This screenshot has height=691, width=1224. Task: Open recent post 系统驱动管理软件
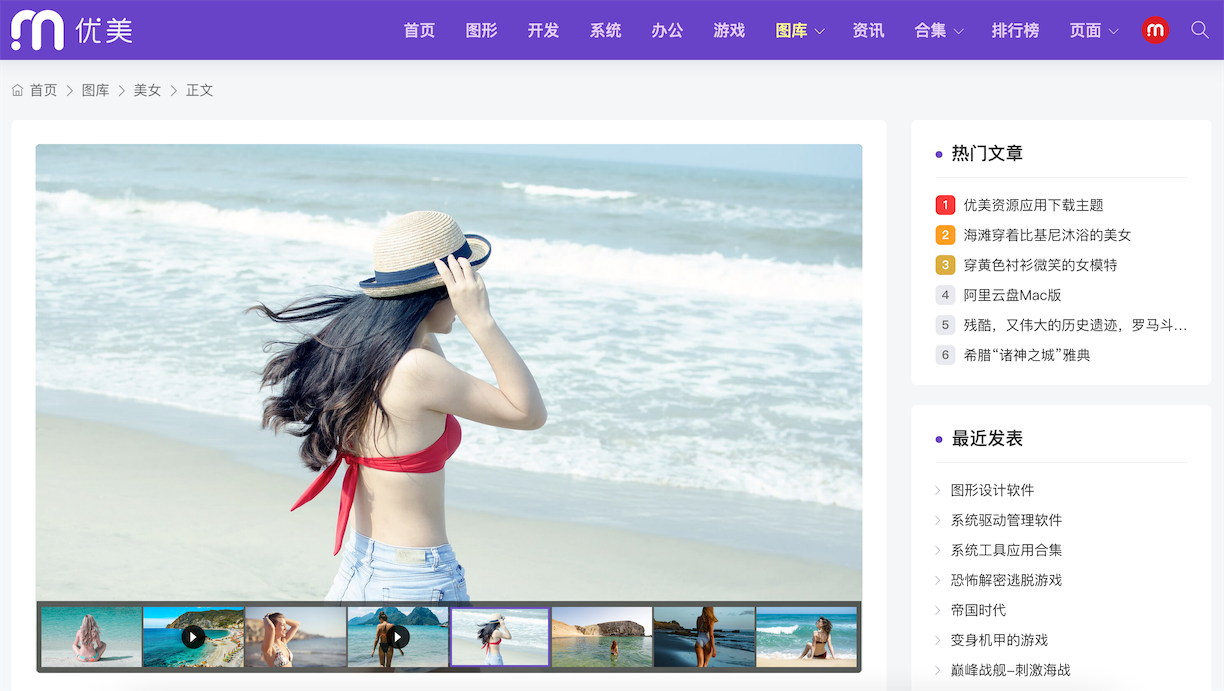pos(1006,520)
